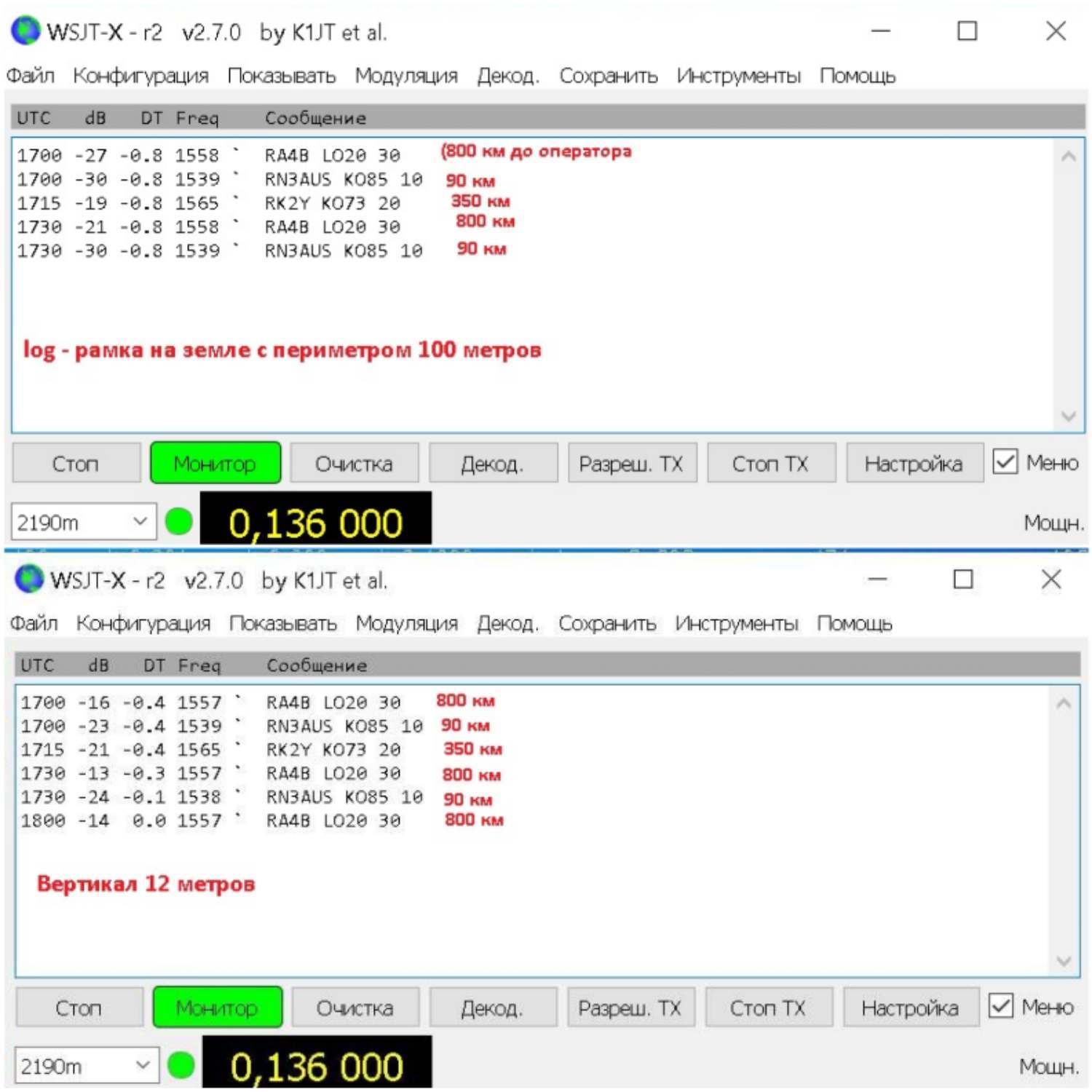Select upper window row "1730 -30 ... RN3AUS KO85 10"
The image size is (1092, 1092).
pos(220,250)
